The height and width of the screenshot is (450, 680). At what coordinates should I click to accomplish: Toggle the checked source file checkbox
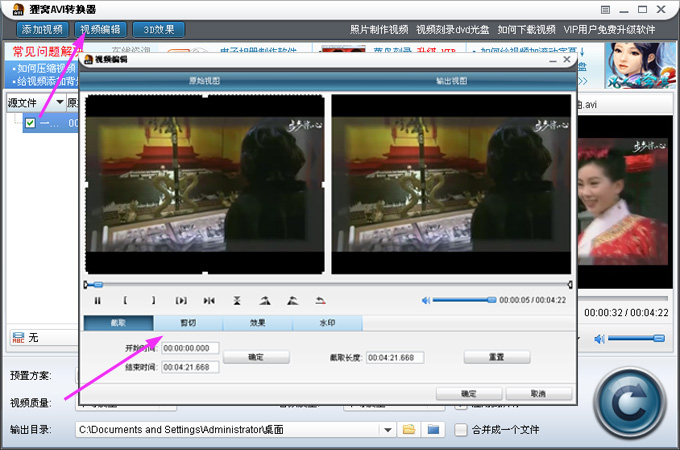pos(30,123)
